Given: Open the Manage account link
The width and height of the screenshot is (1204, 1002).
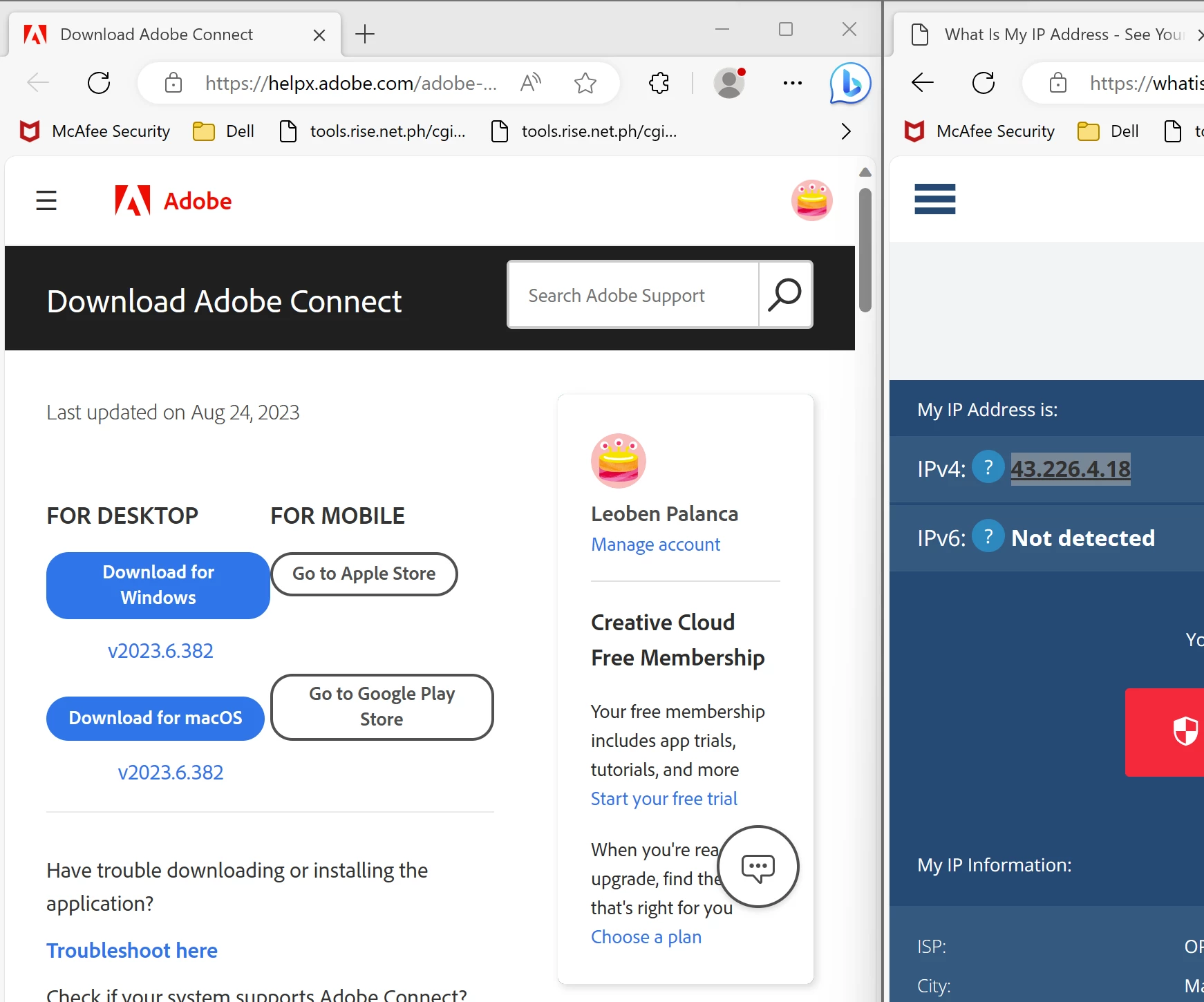Looking at the screenshot, I should click(655, 545).
